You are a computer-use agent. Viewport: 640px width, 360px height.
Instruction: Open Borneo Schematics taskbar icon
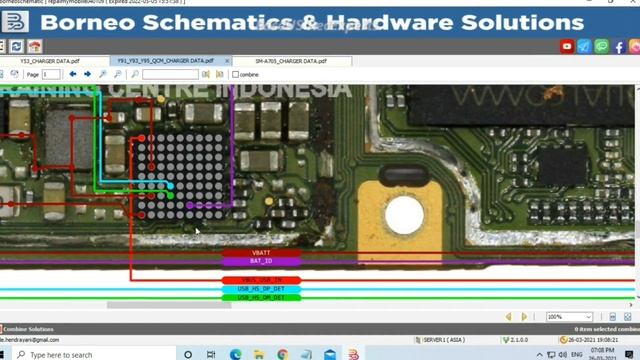coord(353,355)
